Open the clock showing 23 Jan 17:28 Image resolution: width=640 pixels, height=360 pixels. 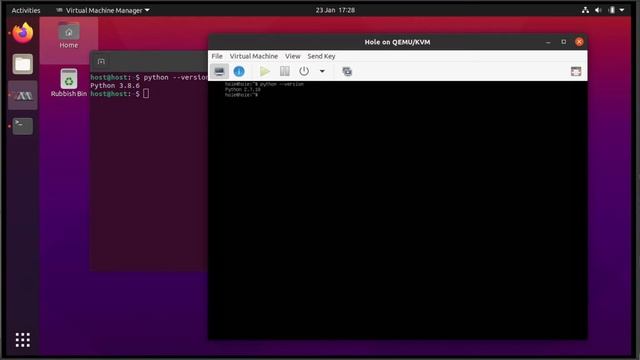click(335, 10)
